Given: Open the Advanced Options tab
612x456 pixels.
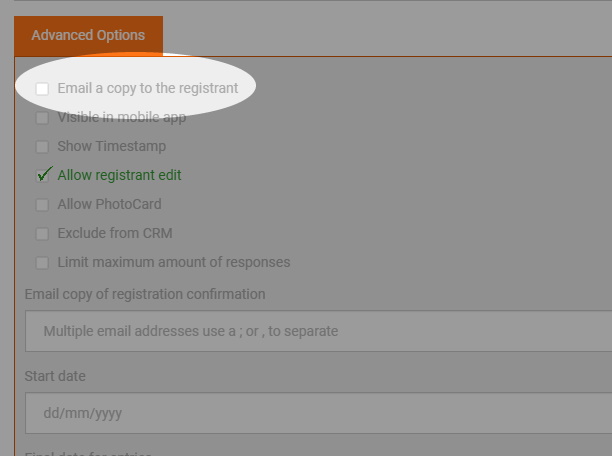Looking at the screenshot, I should tap(88, 36).
